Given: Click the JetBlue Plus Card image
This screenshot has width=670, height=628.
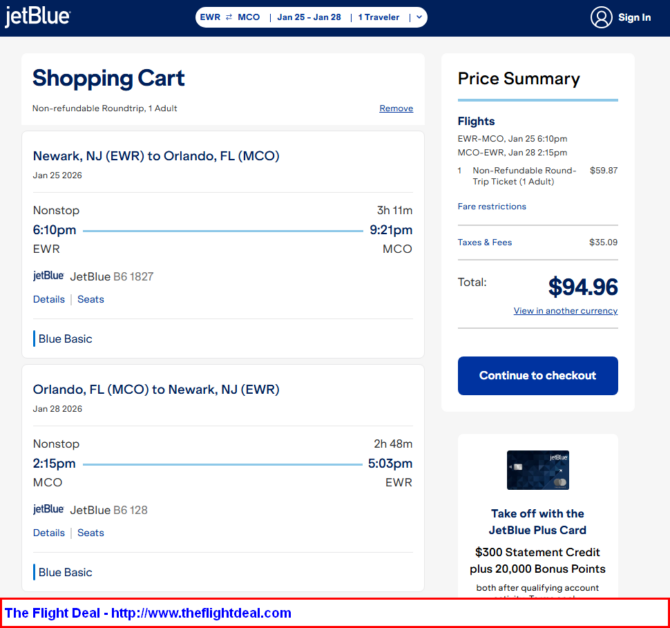Looking at the screenshot, I should (538, 470).
